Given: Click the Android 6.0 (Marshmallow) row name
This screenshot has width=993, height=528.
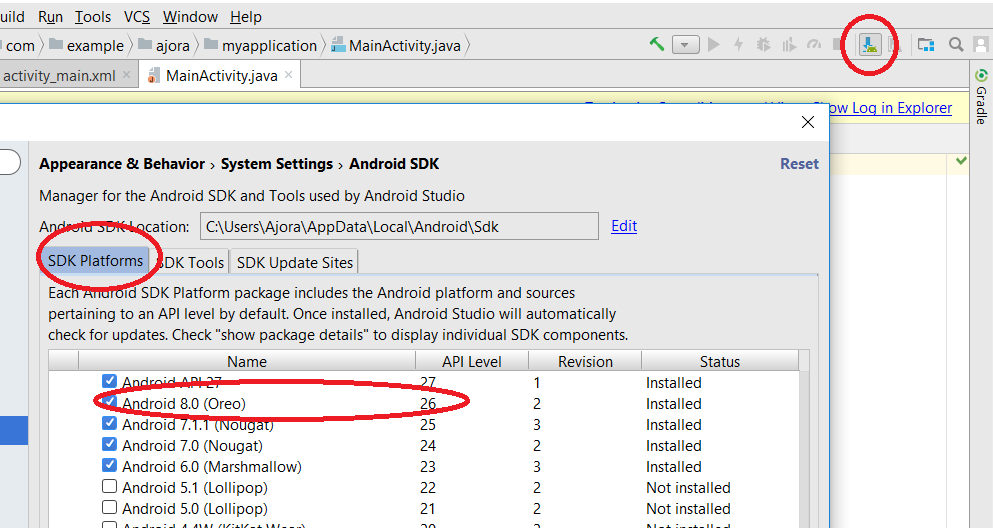Looking at the screenshot, I should coord(212,467).
